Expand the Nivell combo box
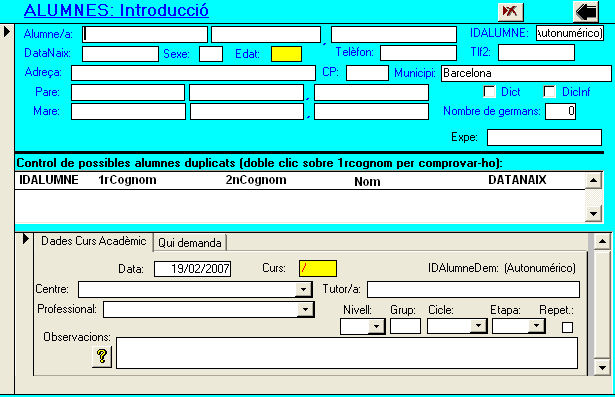615x397 pixels. [x=377, y=326]
